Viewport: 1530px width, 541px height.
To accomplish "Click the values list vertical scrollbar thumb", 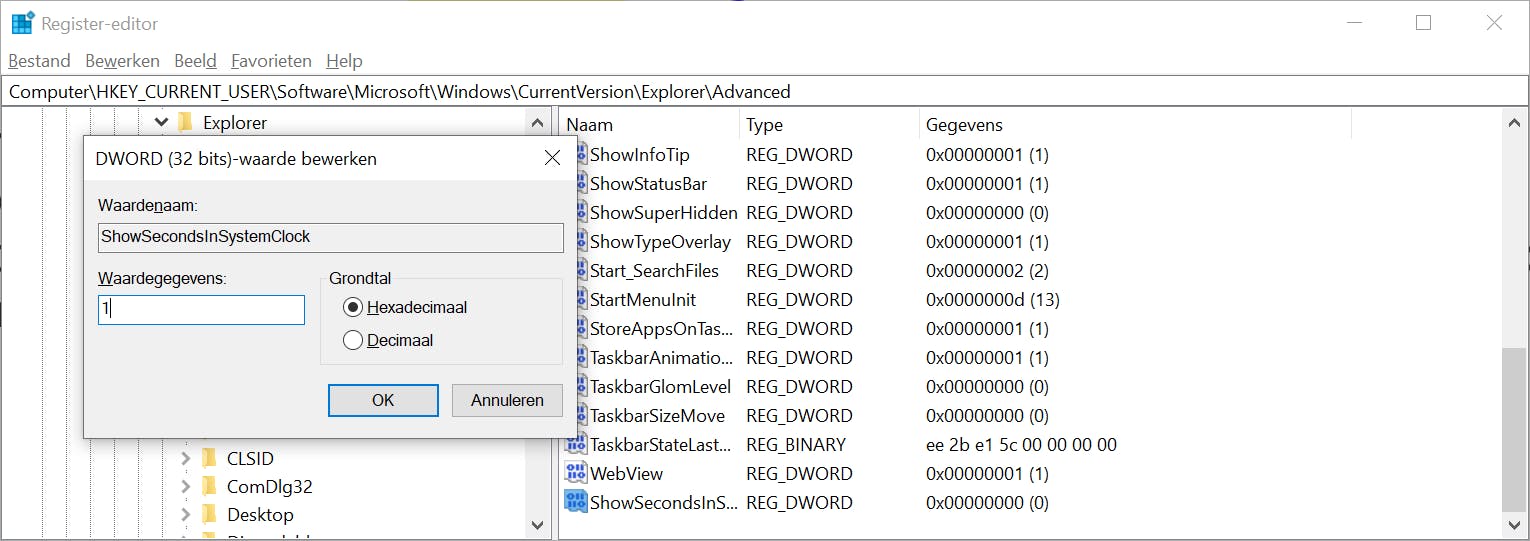I will pos(1515,428).
